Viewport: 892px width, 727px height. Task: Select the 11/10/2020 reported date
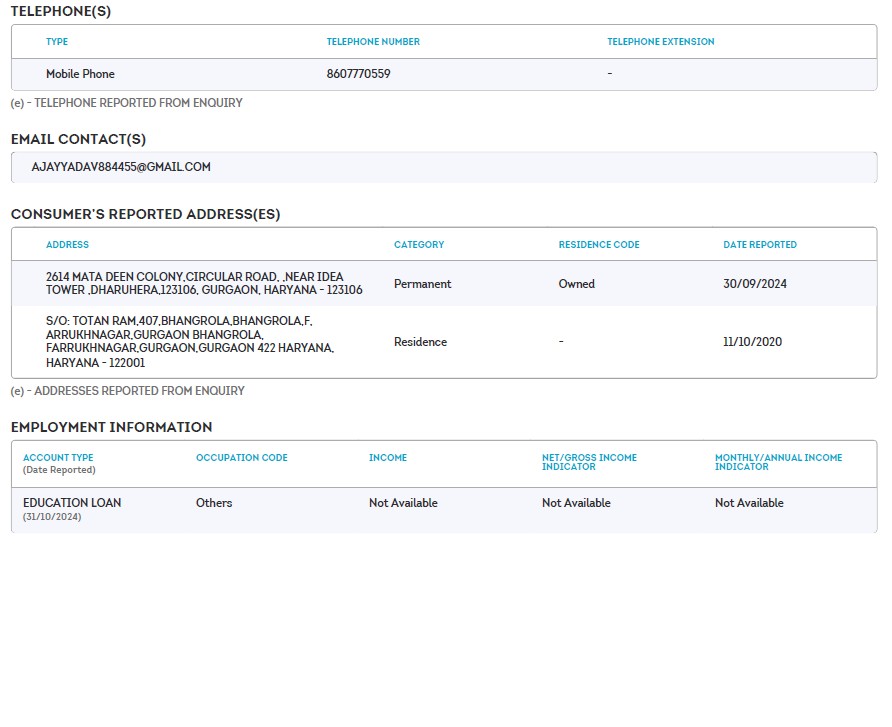[x=752, y=342]
